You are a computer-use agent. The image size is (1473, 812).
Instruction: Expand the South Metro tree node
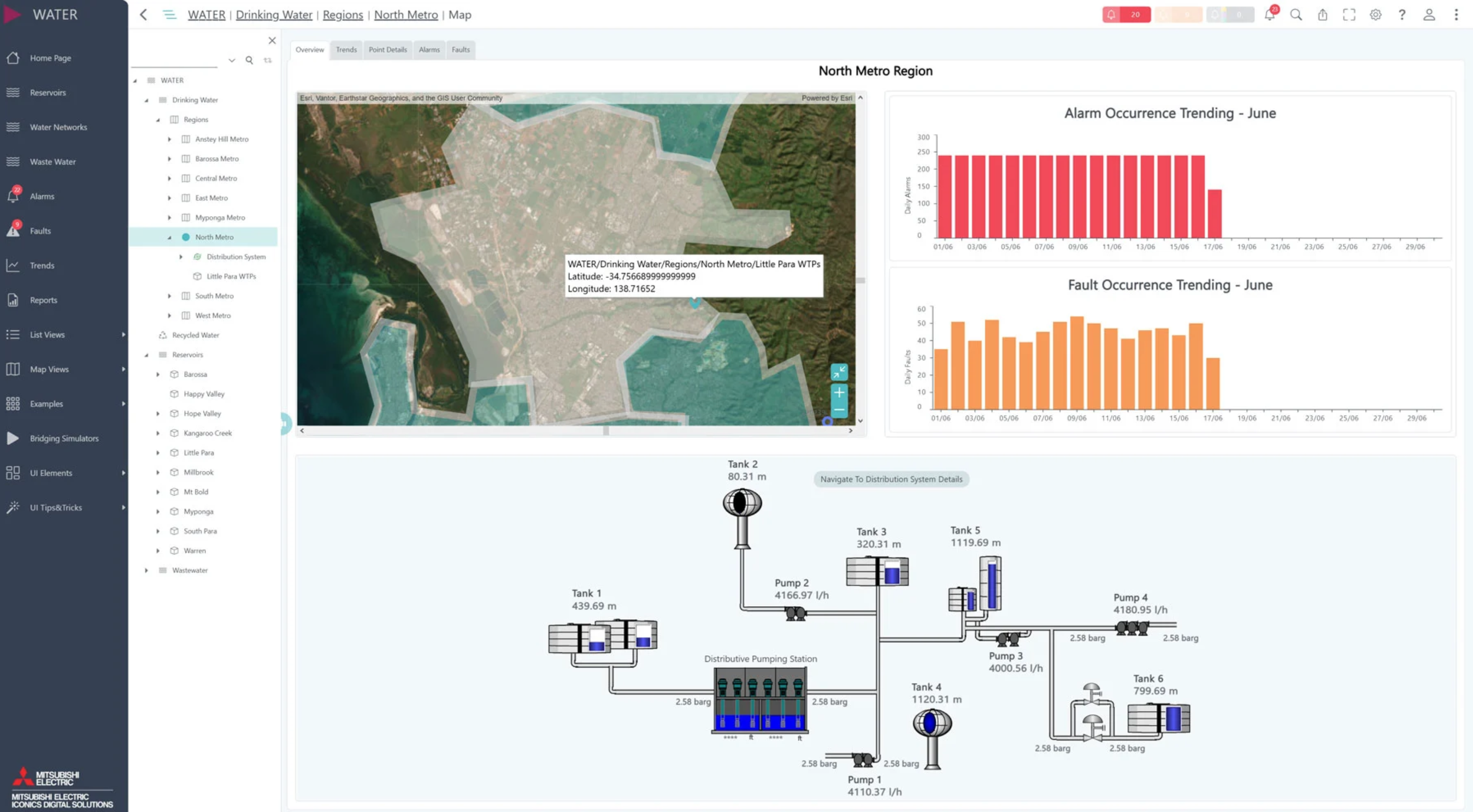tap(169, 296)
